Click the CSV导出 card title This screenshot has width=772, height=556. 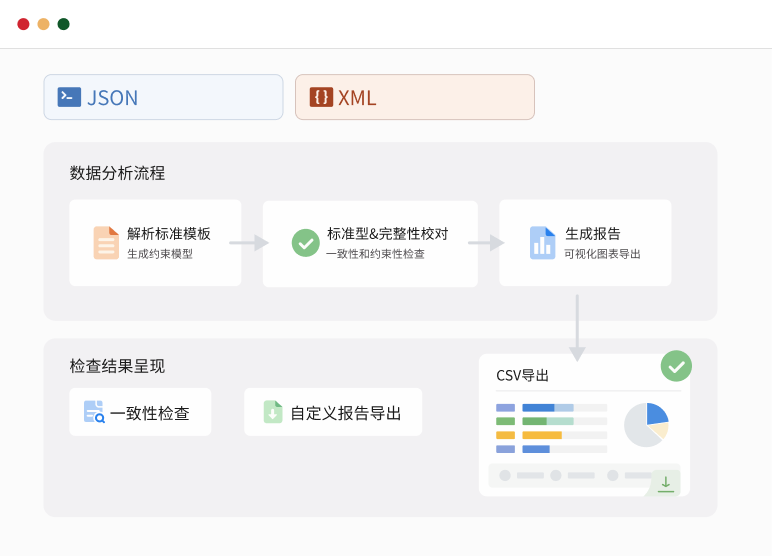[x=522, y=376]
